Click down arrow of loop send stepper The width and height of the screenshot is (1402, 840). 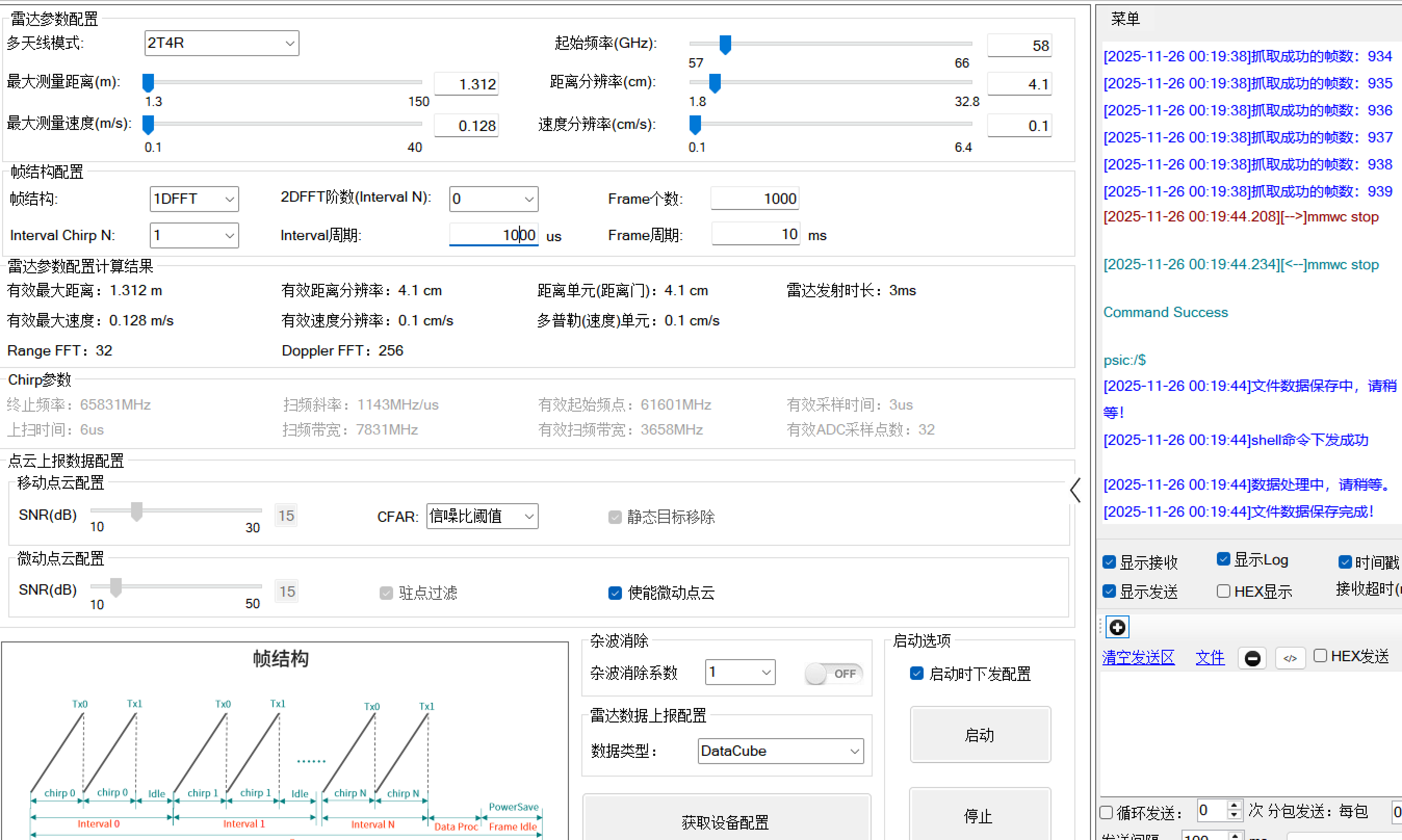pyautogui.click(x=1235, y=816)
